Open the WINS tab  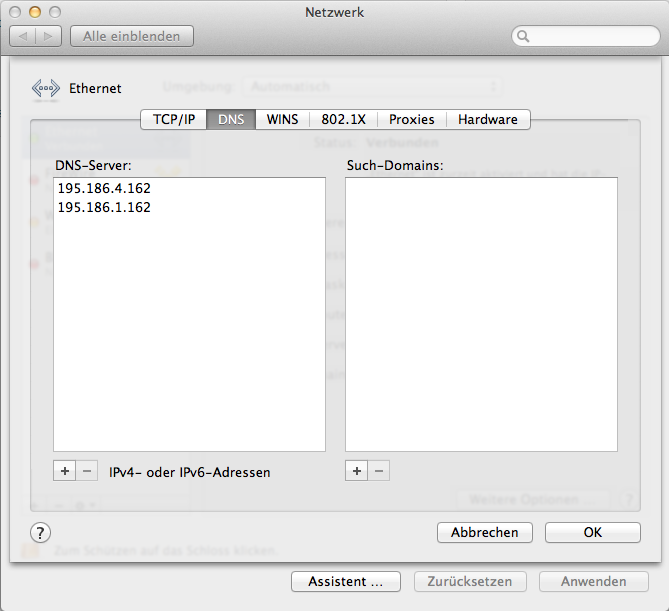pyautogui.click(x=282, y=119)
